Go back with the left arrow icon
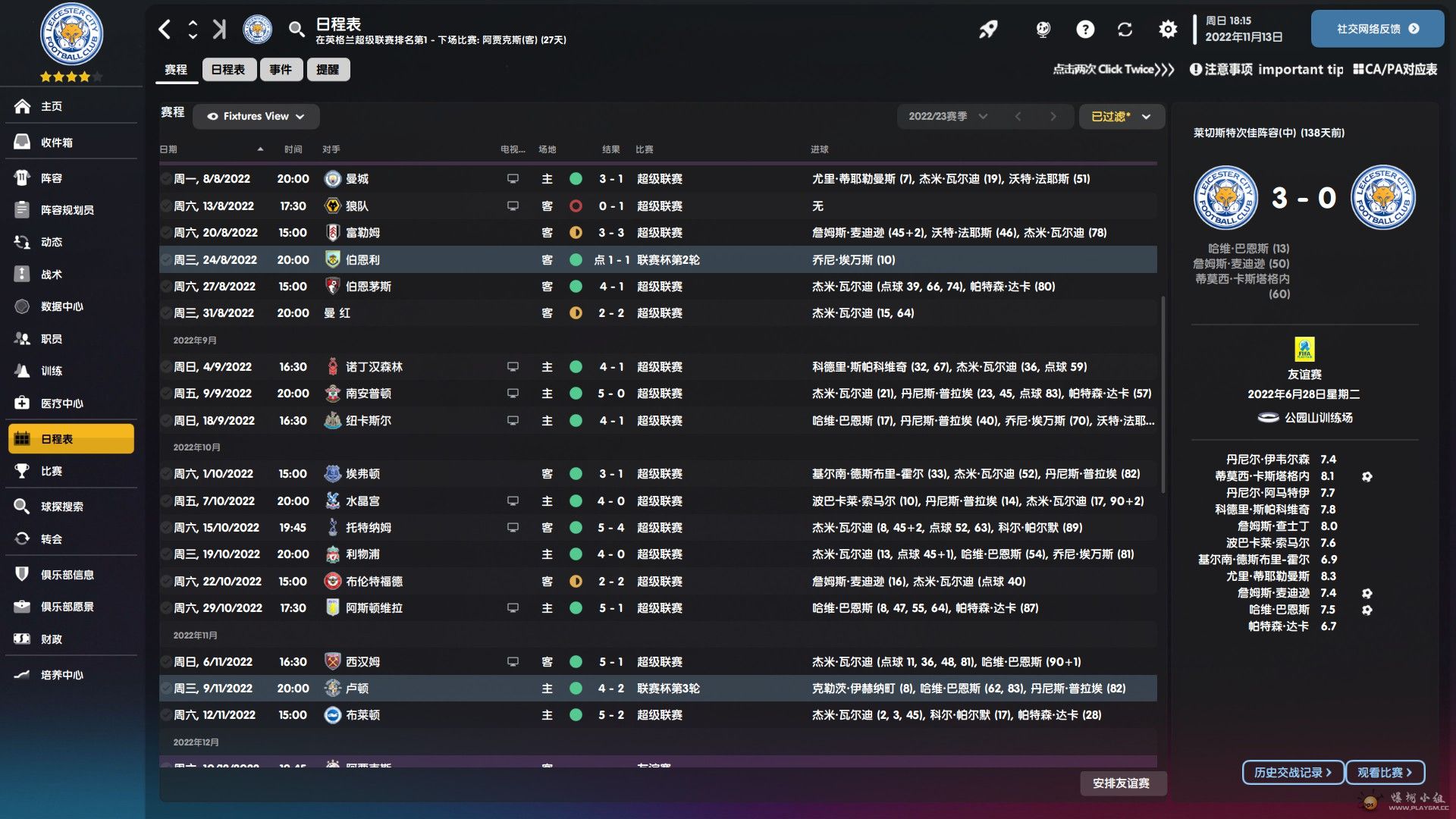1456x819 pixels. [165, 30]
